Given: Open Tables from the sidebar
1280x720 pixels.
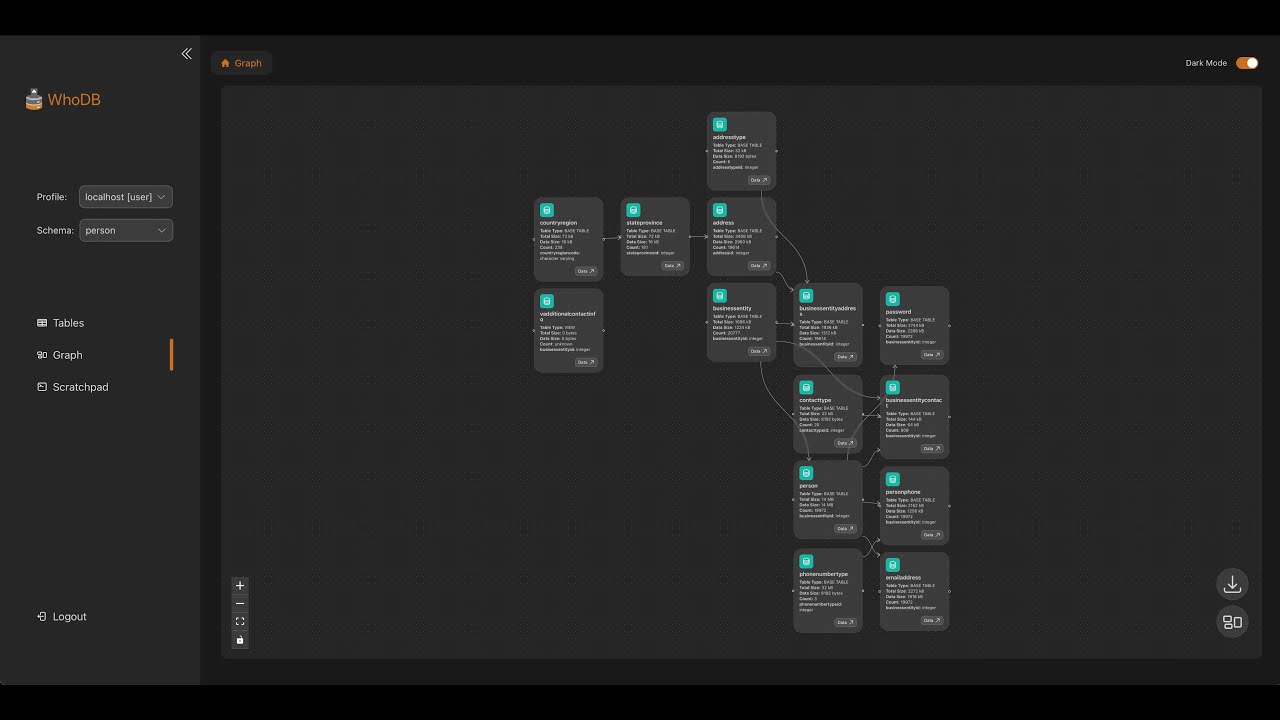Looking at the screenshot, I should pyautogui.click(x=68, y=323).
